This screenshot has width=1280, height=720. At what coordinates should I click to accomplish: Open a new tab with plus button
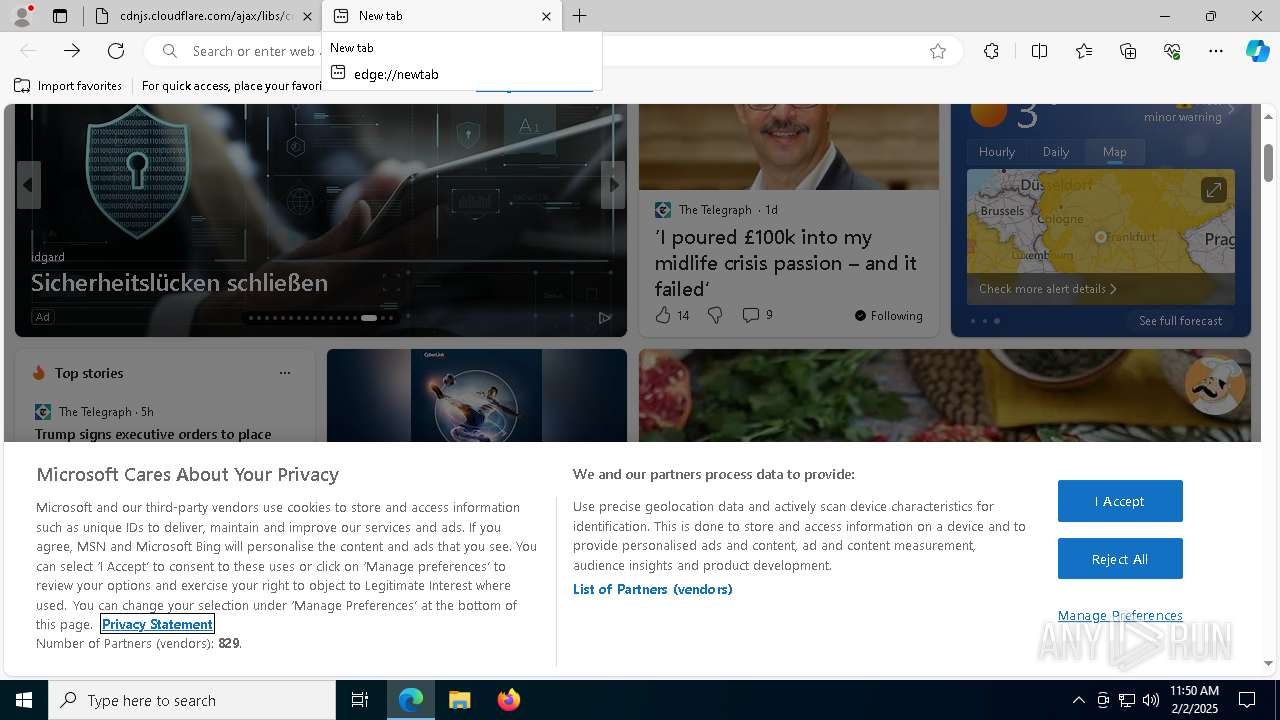(x=580, y=16)
